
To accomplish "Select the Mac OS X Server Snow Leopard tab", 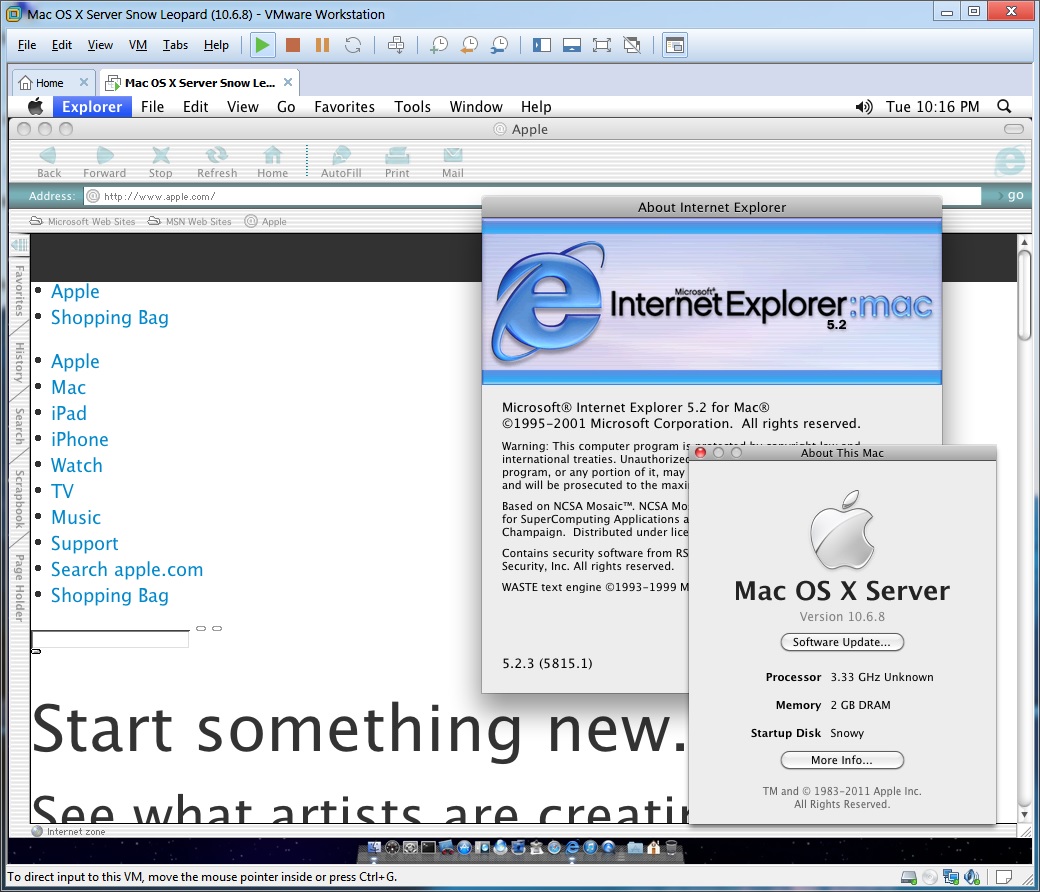I will pyautogui.click(x=199, y=83).
